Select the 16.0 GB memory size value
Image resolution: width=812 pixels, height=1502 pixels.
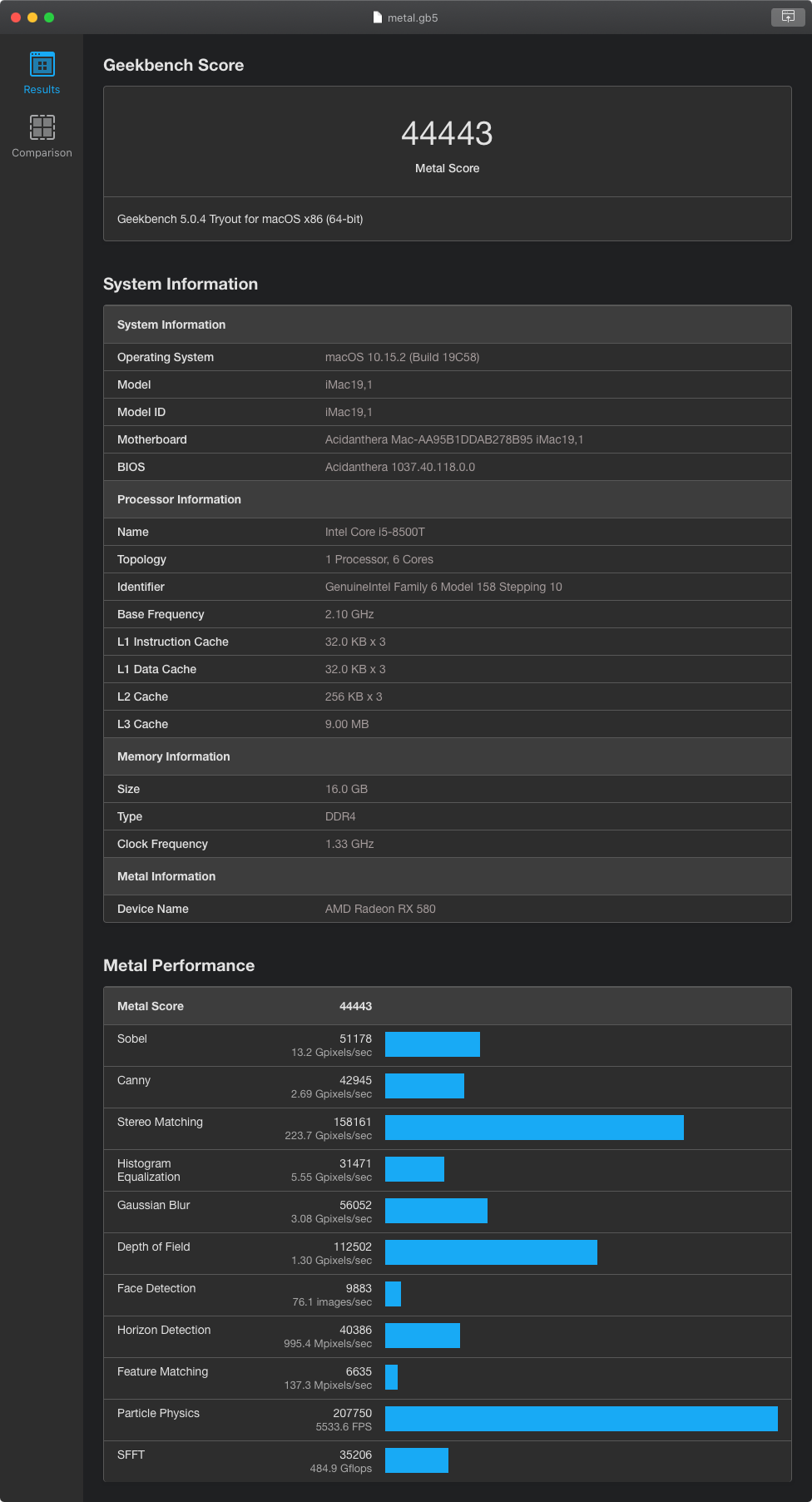tap(346, 789)
